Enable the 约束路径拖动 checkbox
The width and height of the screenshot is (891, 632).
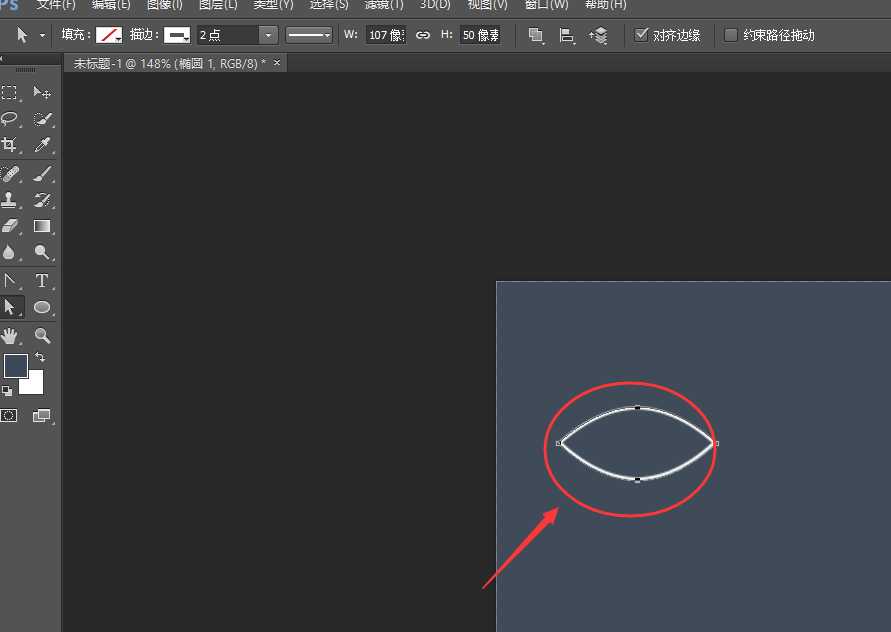click(731, 35)
